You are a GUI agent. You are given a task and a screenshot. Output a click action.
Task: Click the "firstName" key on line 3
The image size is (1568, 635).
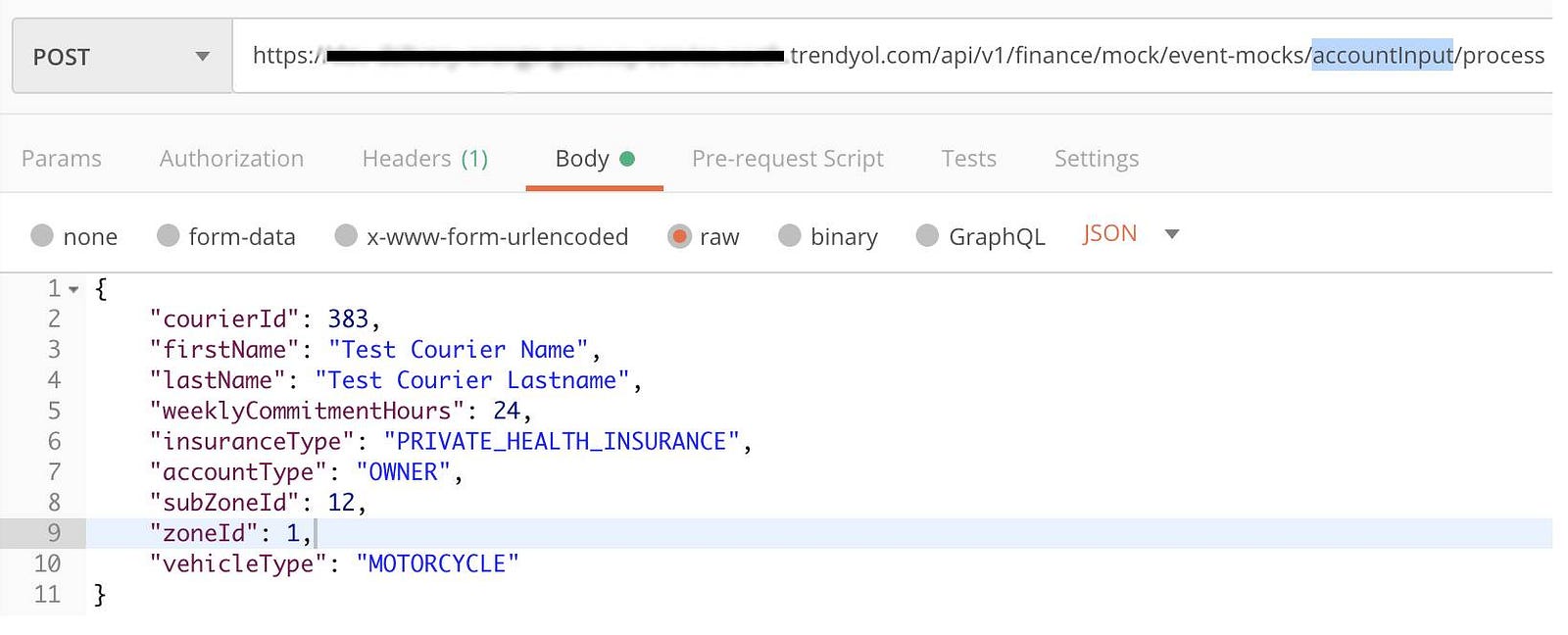tap(224, 350)
